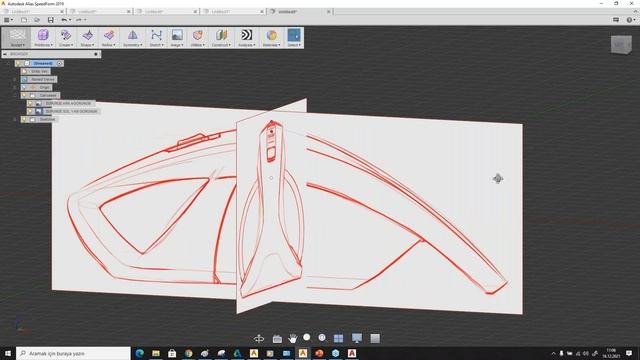Image resolution: width=640 pixels, height=360 pixels.
Task: Open the Windows notification center
Action: [629, 353]
